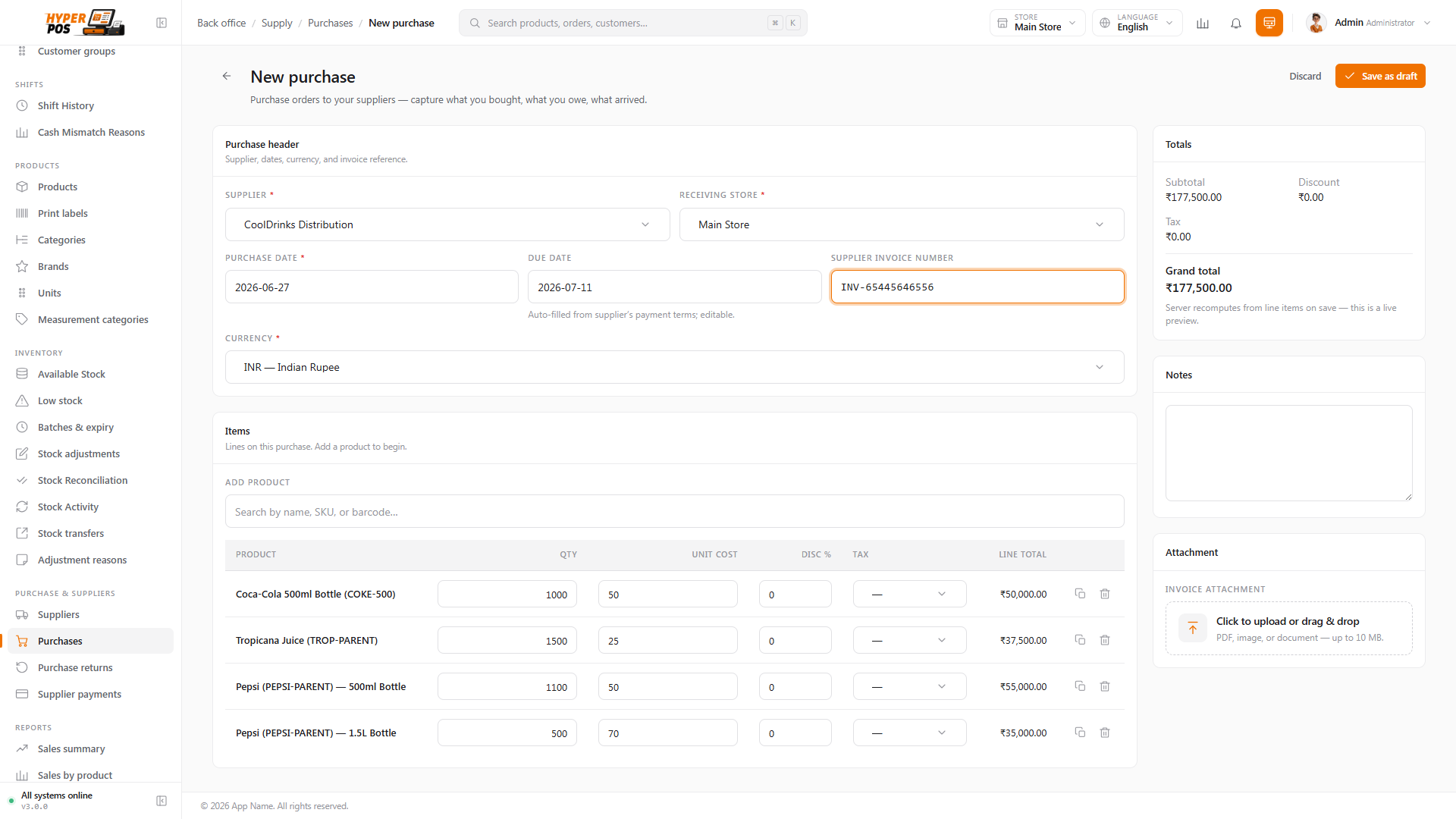Focus the global search box
The height and width of the screenshot is (819, 1456).
(633, 23)
